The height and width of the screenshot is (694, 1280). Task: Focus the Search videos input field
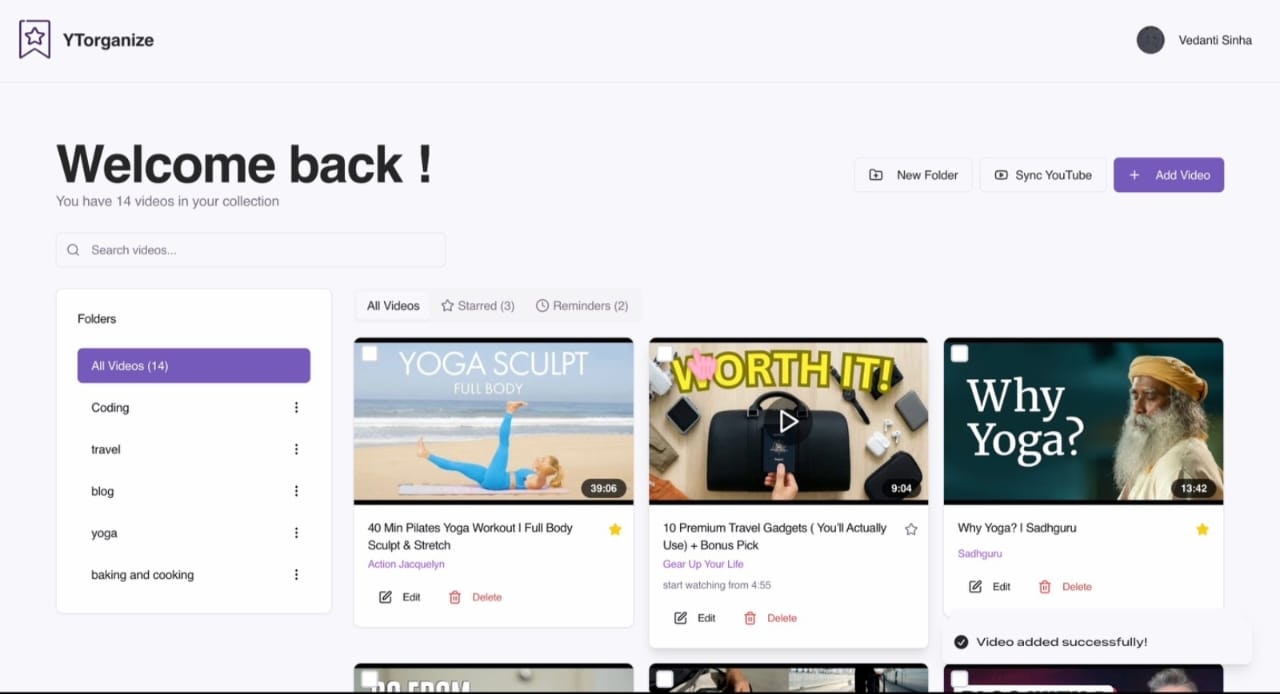251,250
